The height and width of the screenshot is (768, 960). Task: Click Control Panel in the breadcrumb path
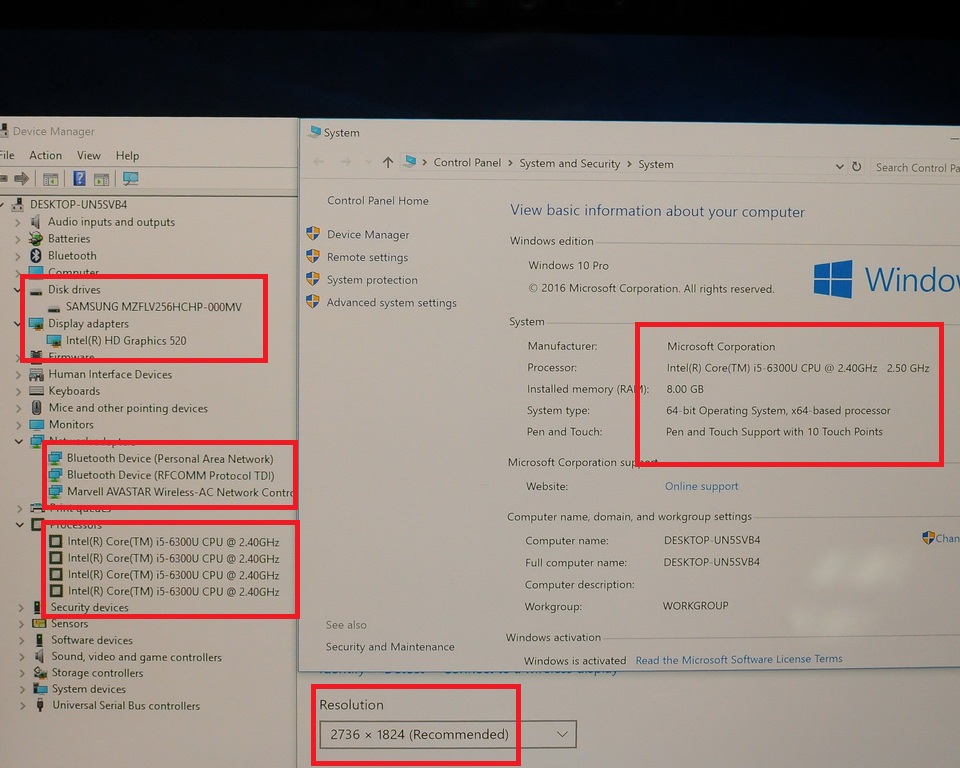(467, 162)
